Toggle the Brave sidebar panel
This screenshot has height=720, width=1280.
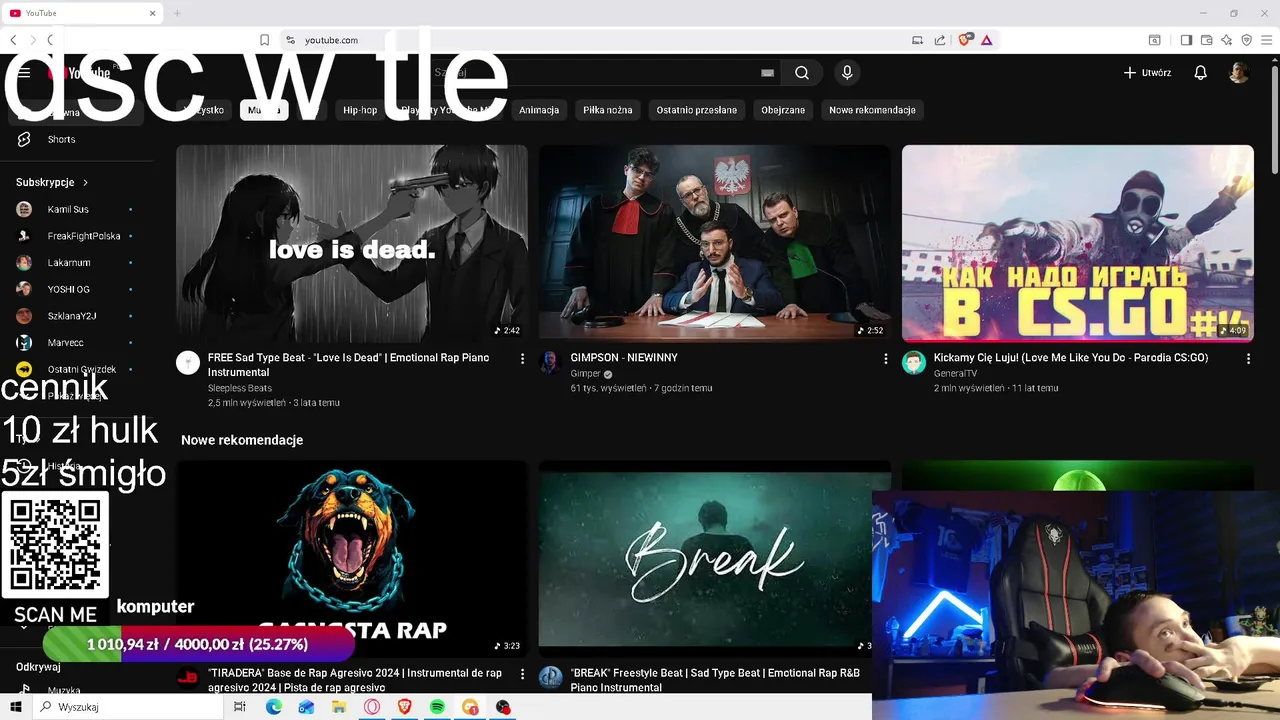(x=1186, y=40)
